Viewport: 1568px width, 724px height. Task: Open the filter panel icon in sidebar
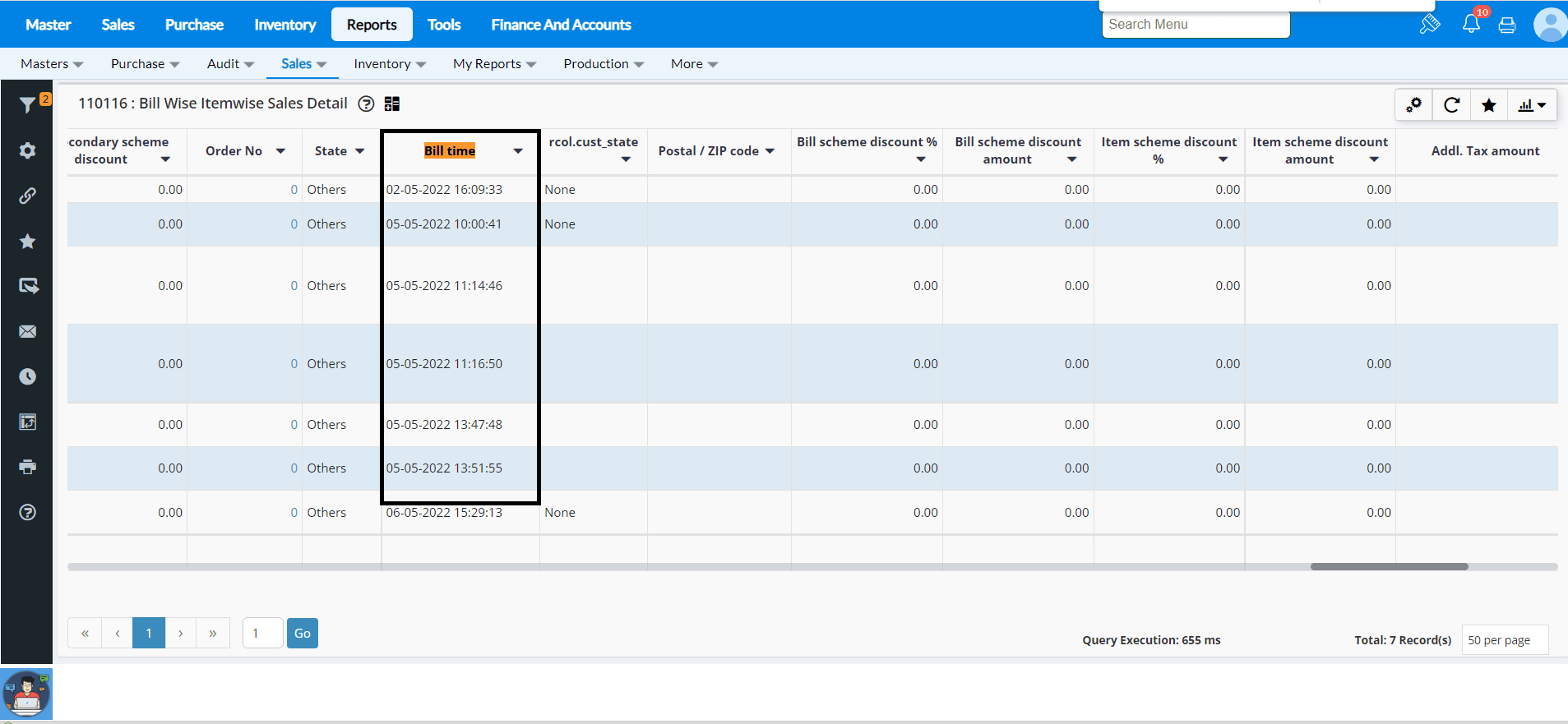tap(28, 104)
